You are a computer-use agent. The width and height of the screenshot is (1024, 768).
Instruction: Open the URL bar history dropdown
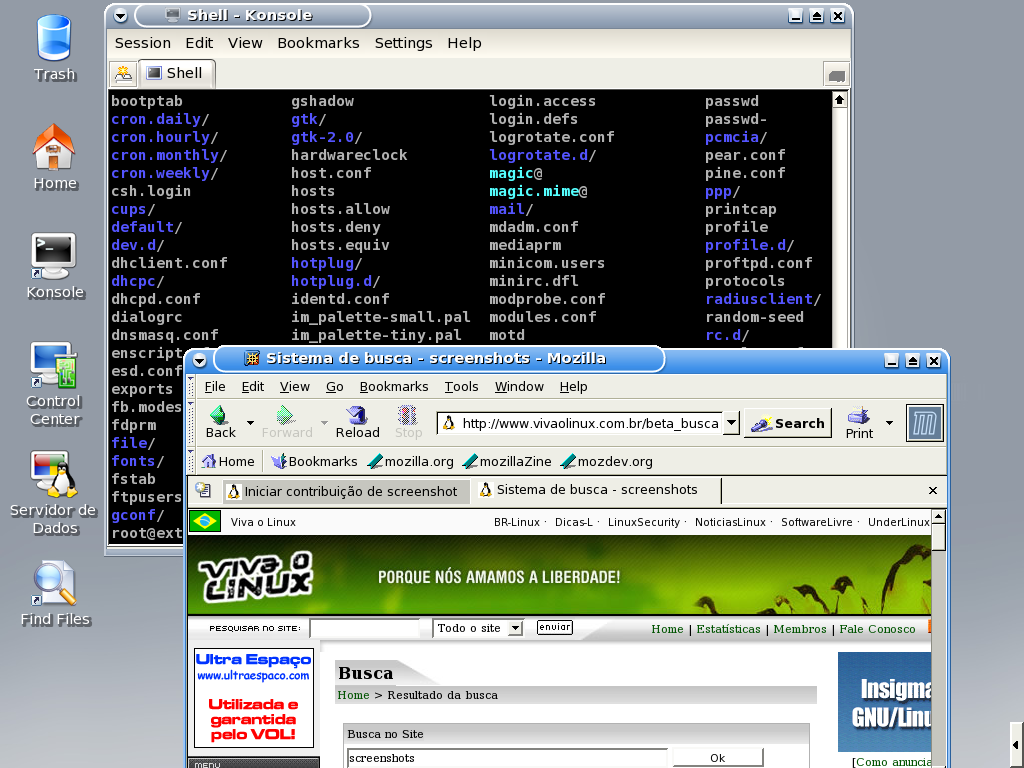tap(731, 423)
